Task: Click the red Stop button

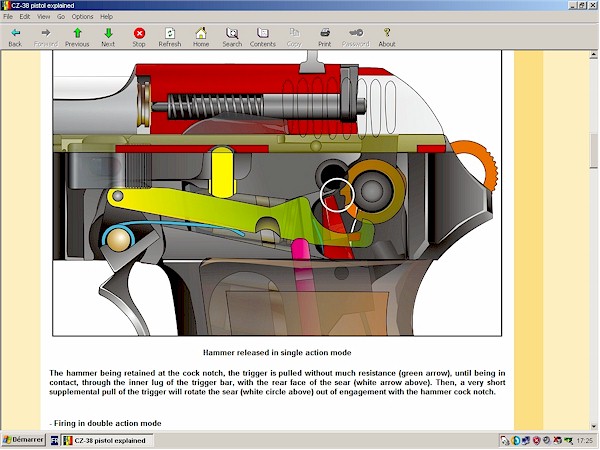Action: pos(139,37)
